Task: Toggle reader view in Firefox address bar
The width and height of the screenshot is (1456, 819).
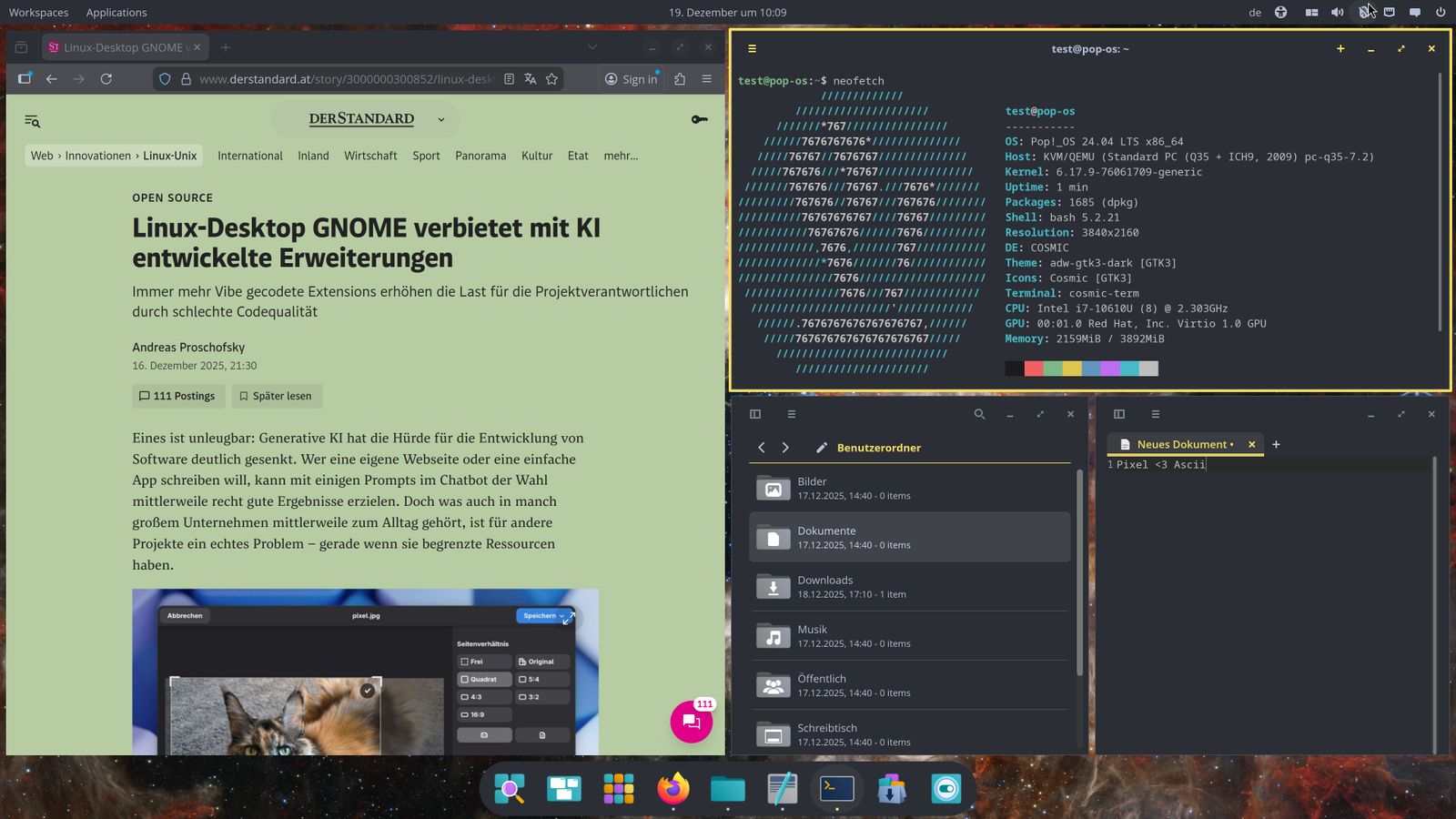Action: (510, 79)
